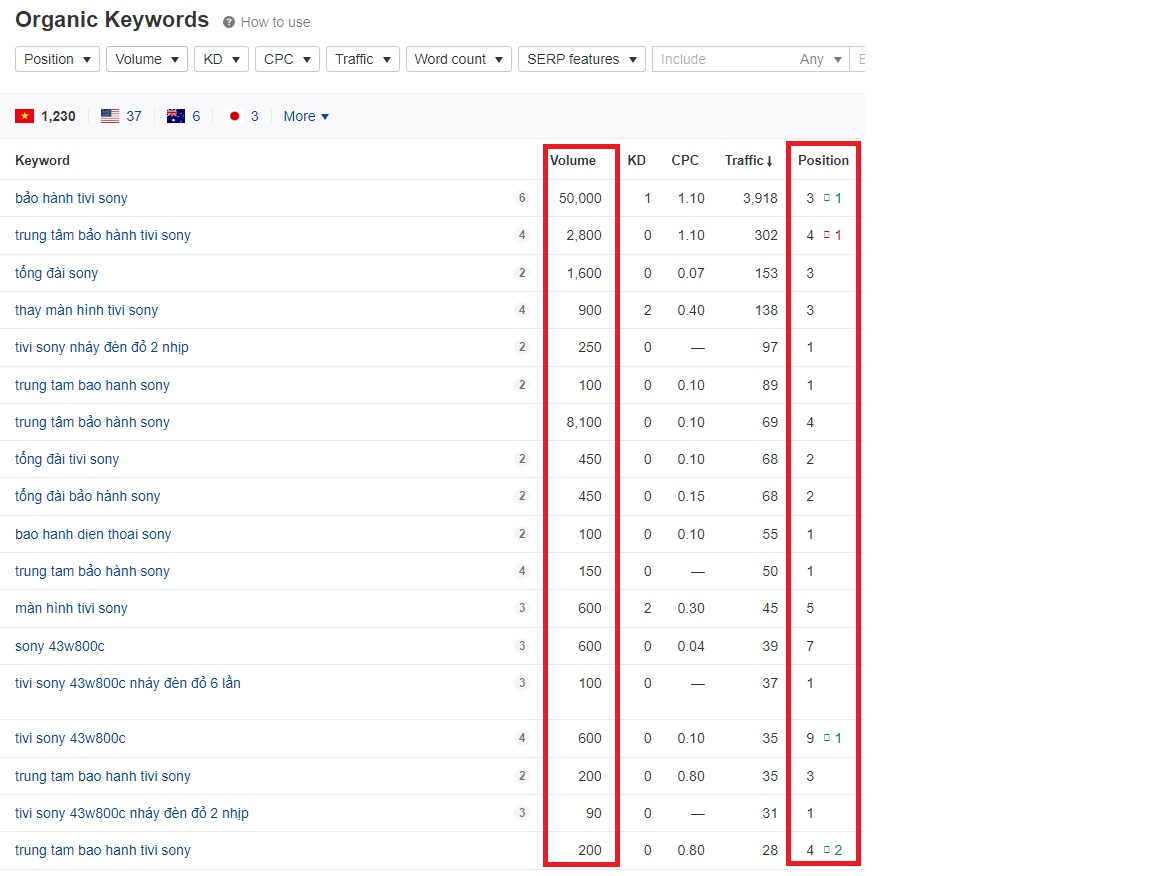Sort table by Volume column header

(573, 160)
